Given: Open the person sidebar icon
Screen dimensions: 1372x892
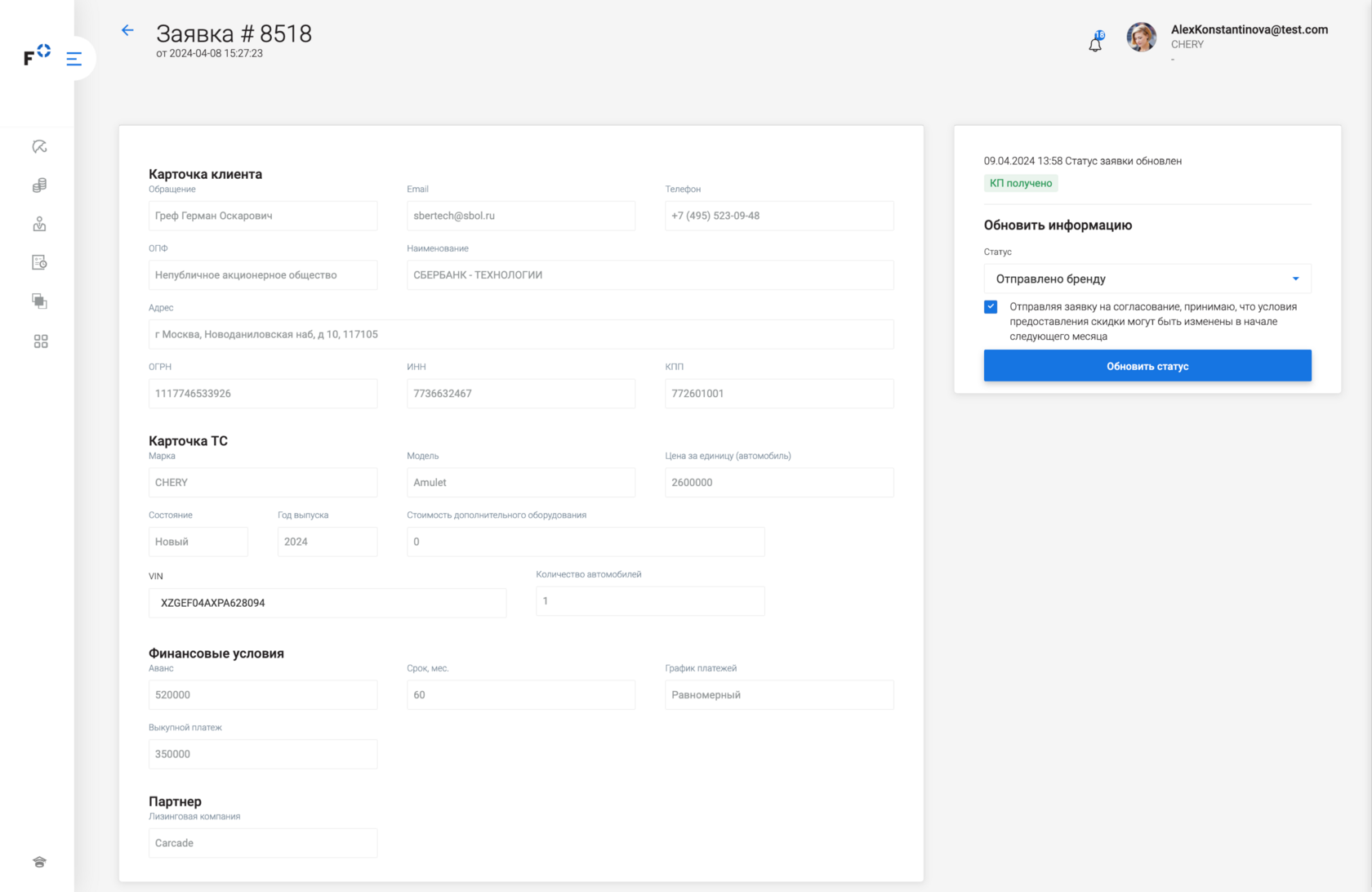Looking at the screenshot, I should pos(39,224).
